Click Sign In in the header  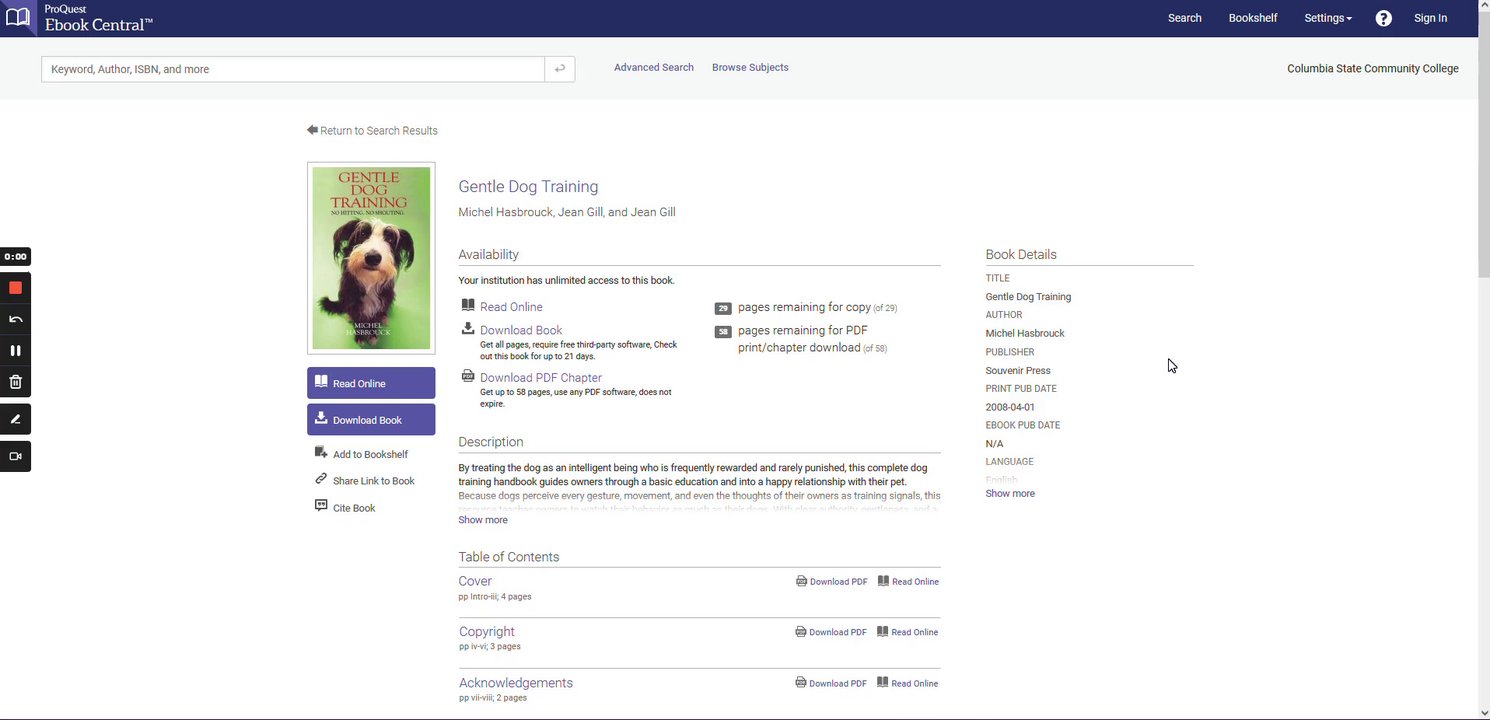point(1430,18)
